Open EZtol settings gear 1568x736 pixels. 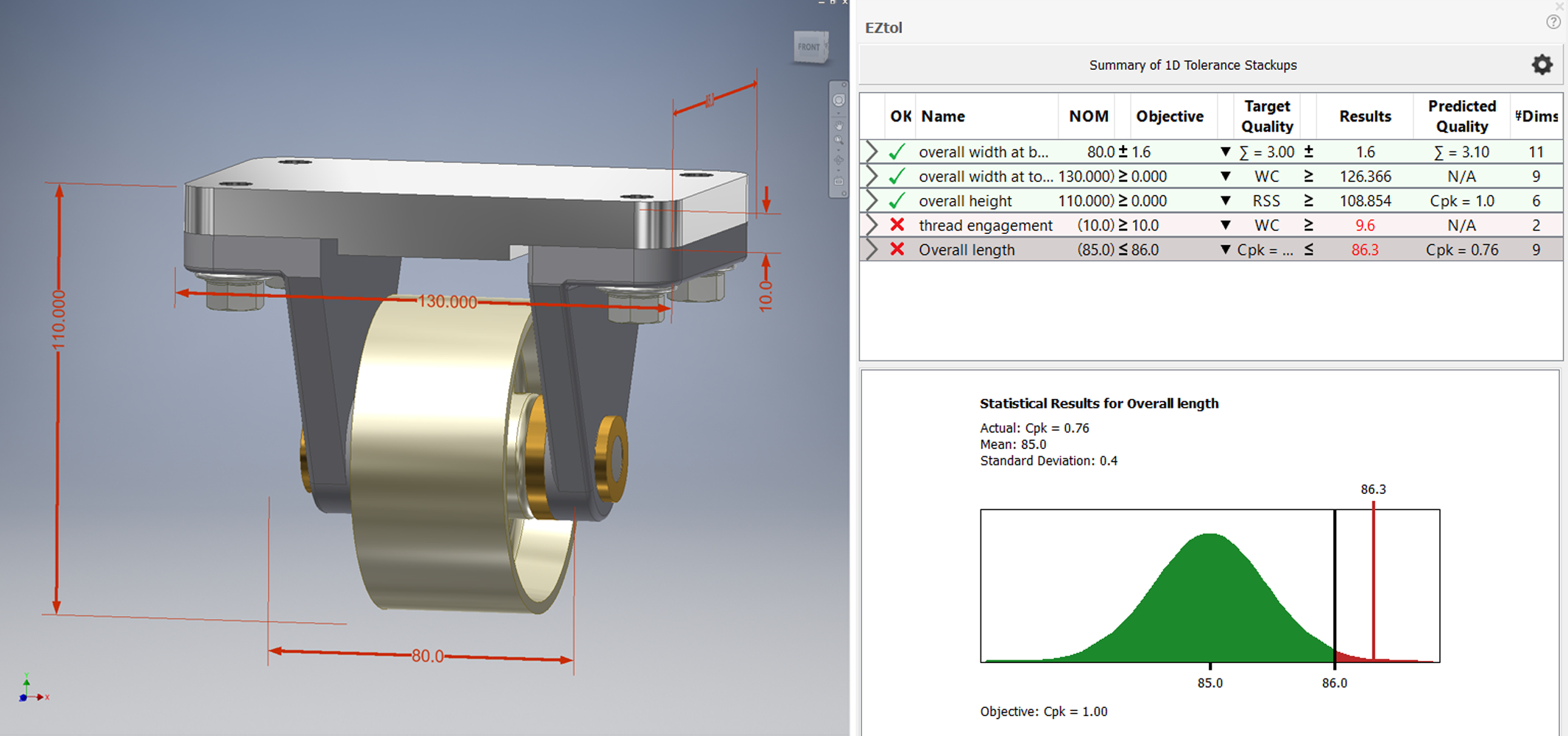1541,65
